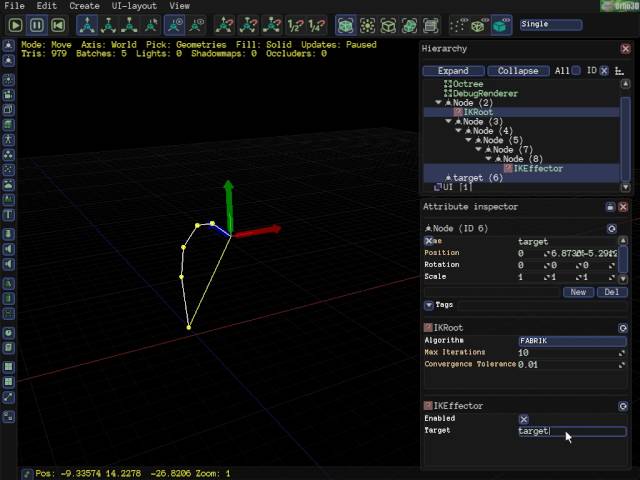Collapse the Node (4) tree arrow

point(458,131)
